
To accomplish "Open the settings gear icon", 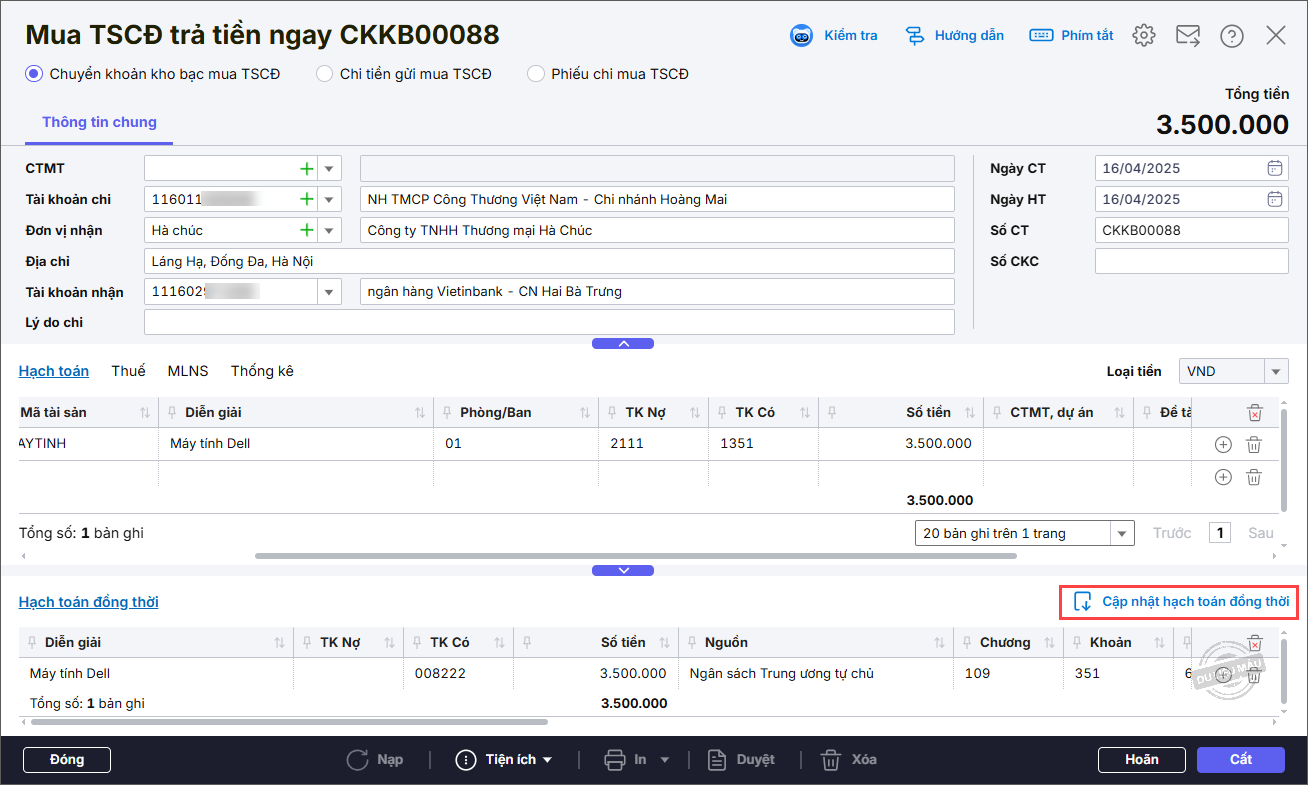I will point(1143,36).
